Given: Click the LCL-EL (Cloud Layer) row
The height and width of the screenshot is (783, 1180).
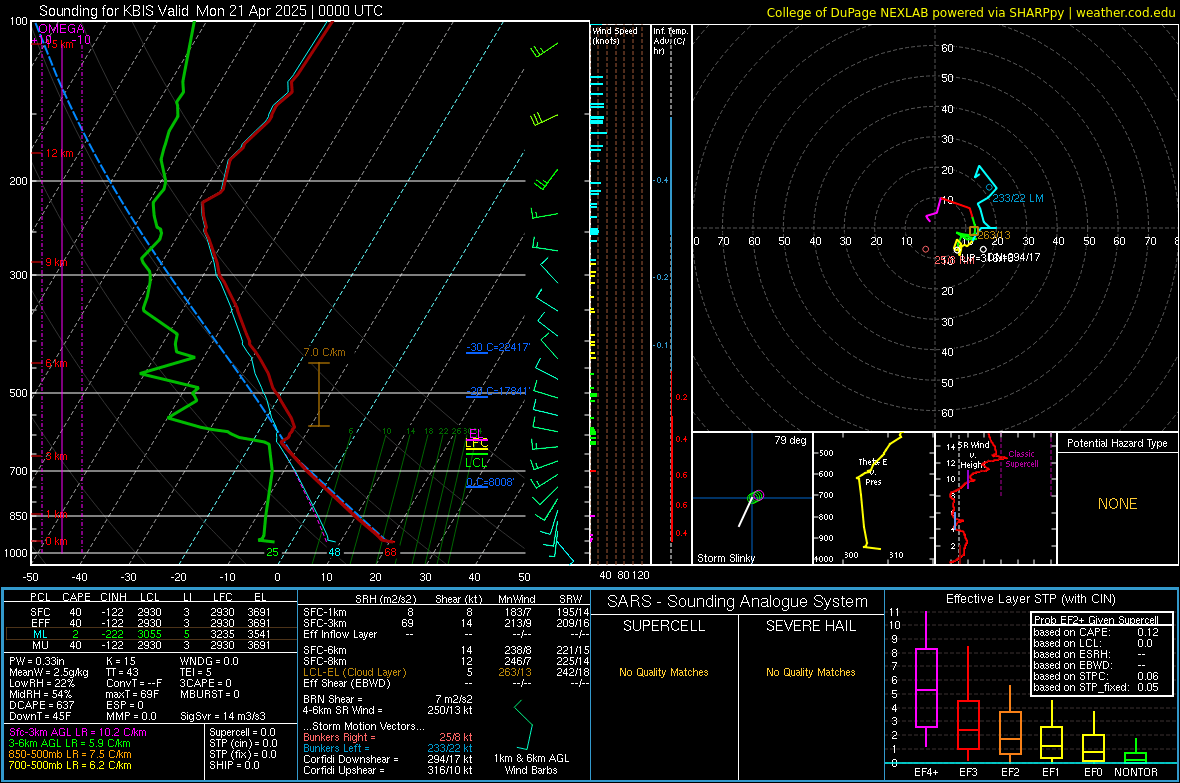Looking at the screenshot, I should pyautogui.click(x=446, y=672).
